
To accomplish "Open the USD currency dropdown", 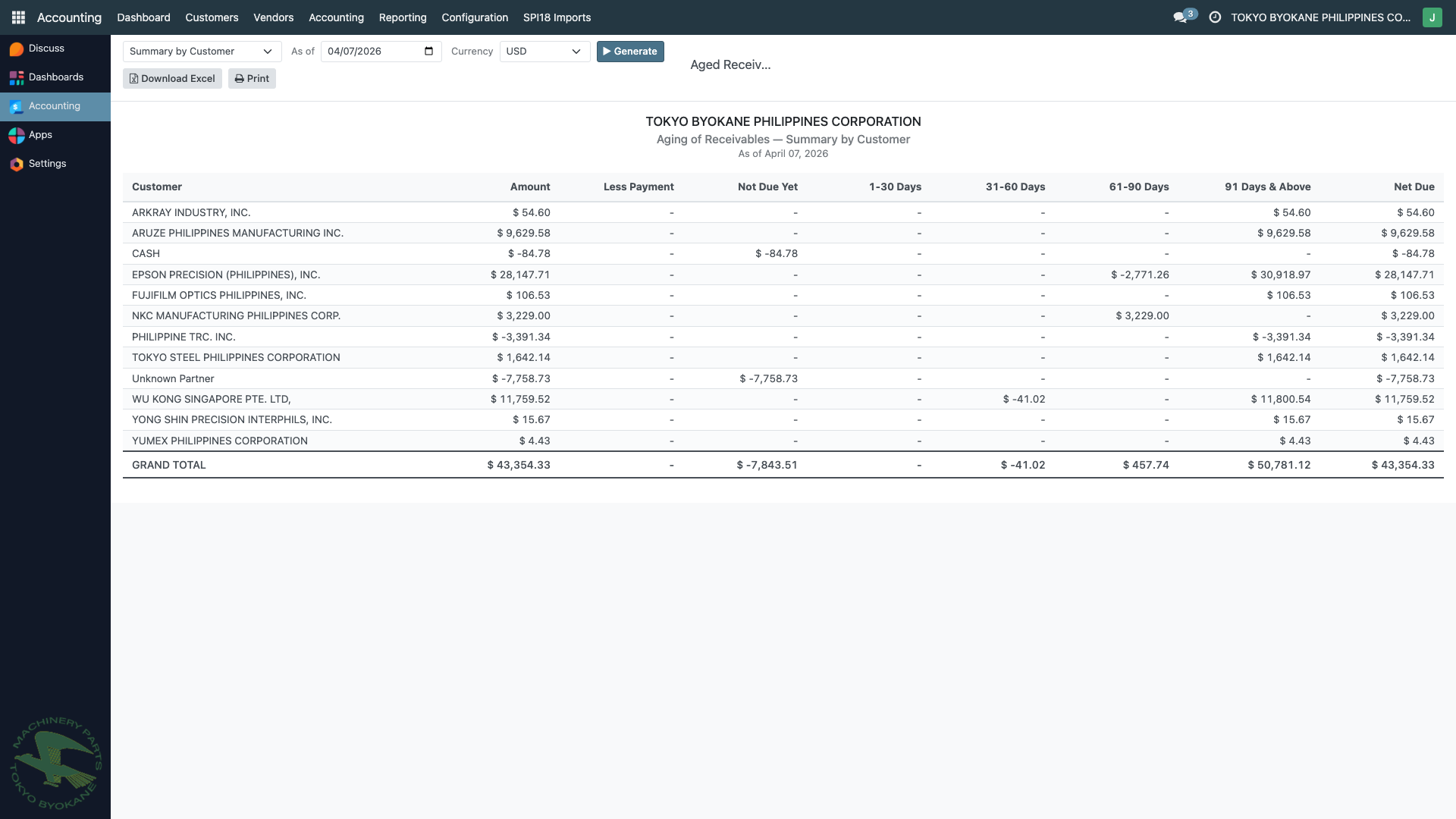I will (x=544, y=51).
